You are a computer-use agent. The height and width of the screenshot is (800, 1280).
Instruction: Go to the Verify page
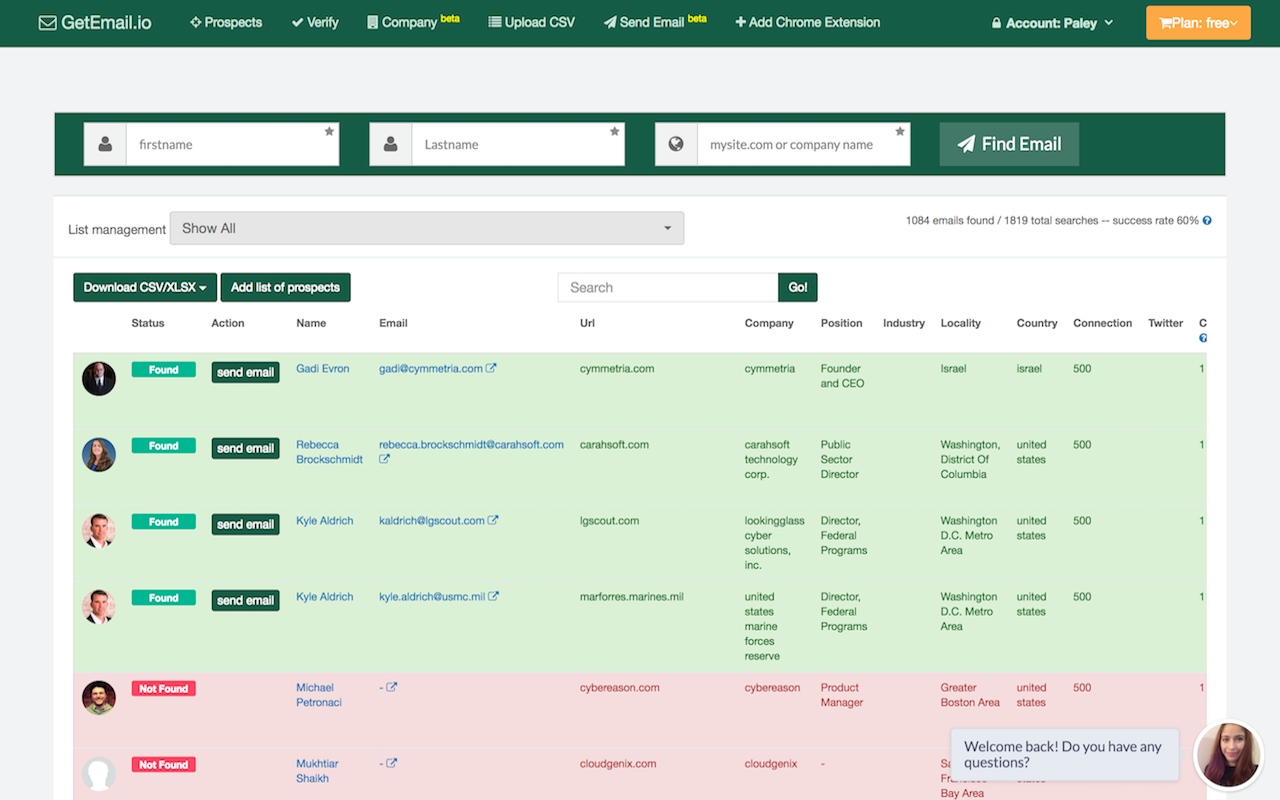coord(315,22)
